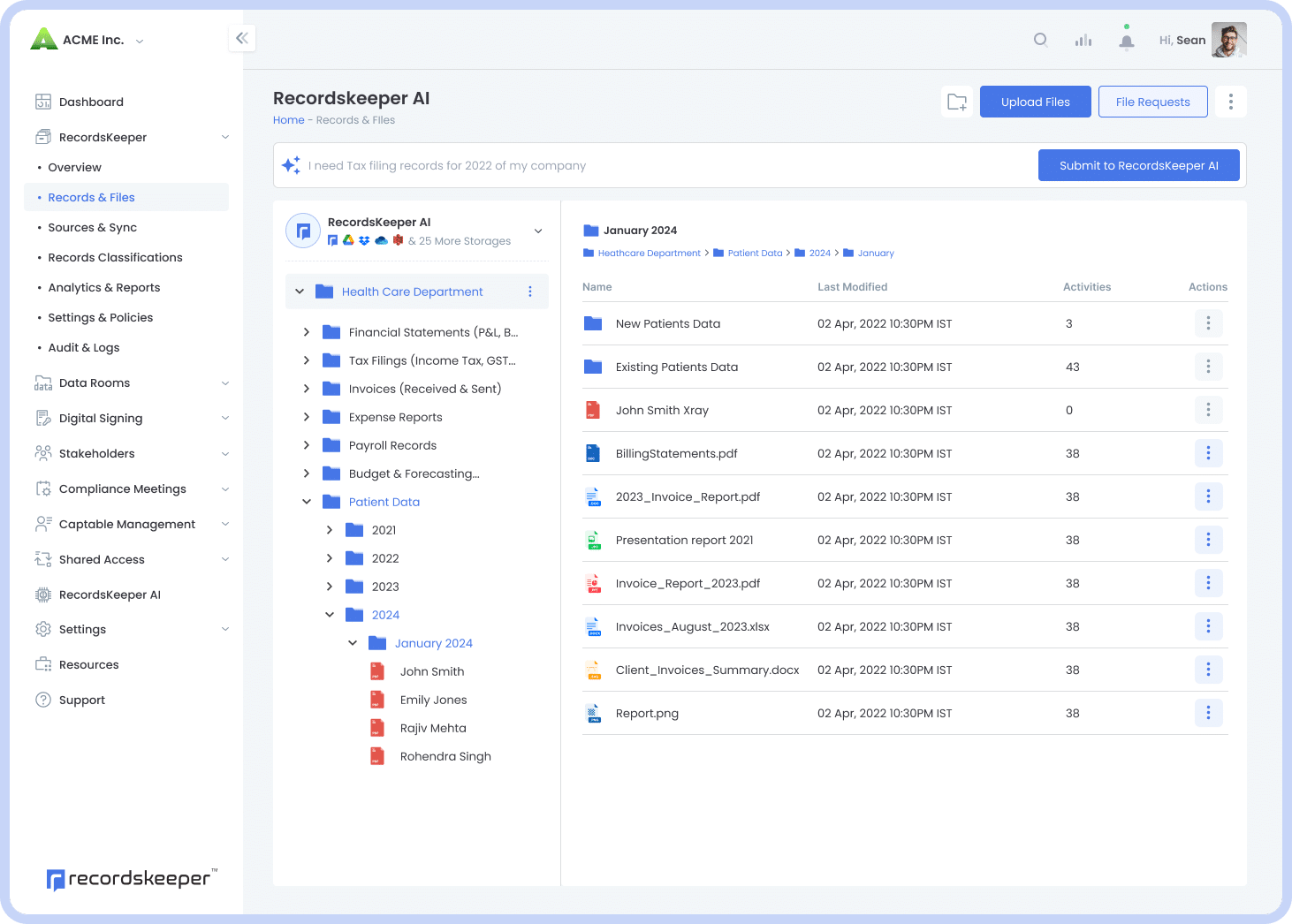Open the ACME Inc. company dropdown
1292x924 pixels.
coord(140,41)
